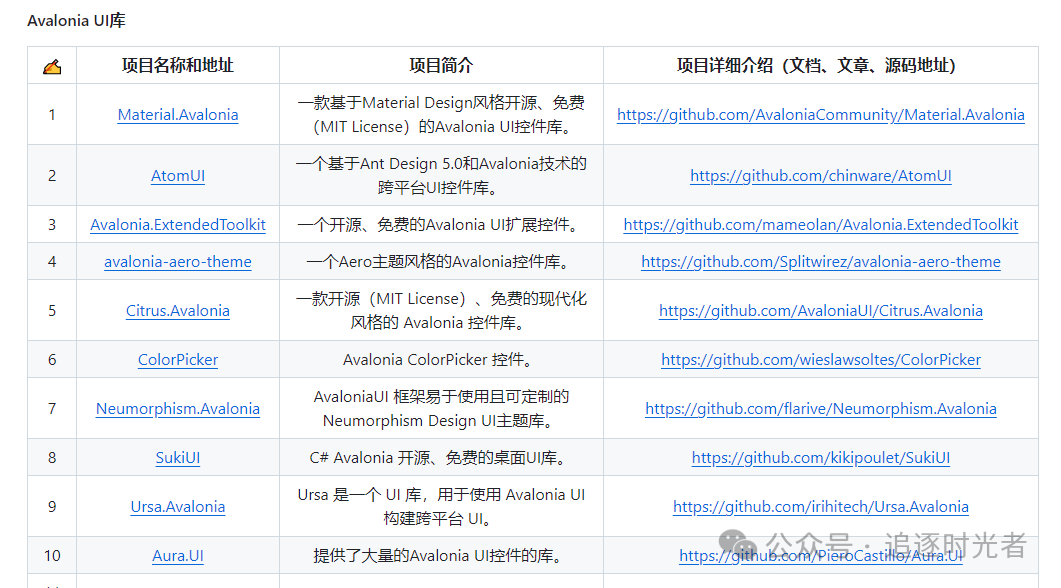Open the SukiUI project name link
Screen dimensions: 1061x588
click(178, 458)
